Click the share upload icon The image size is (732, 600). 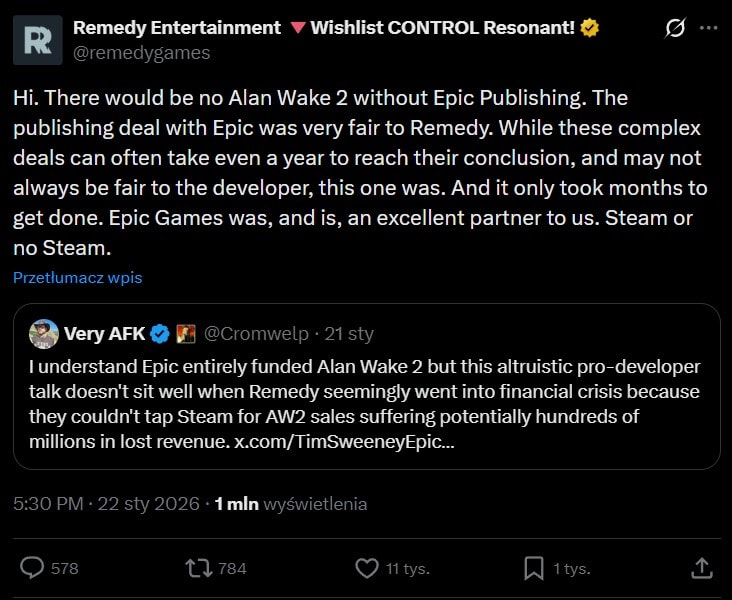click(x=701, y=568)
